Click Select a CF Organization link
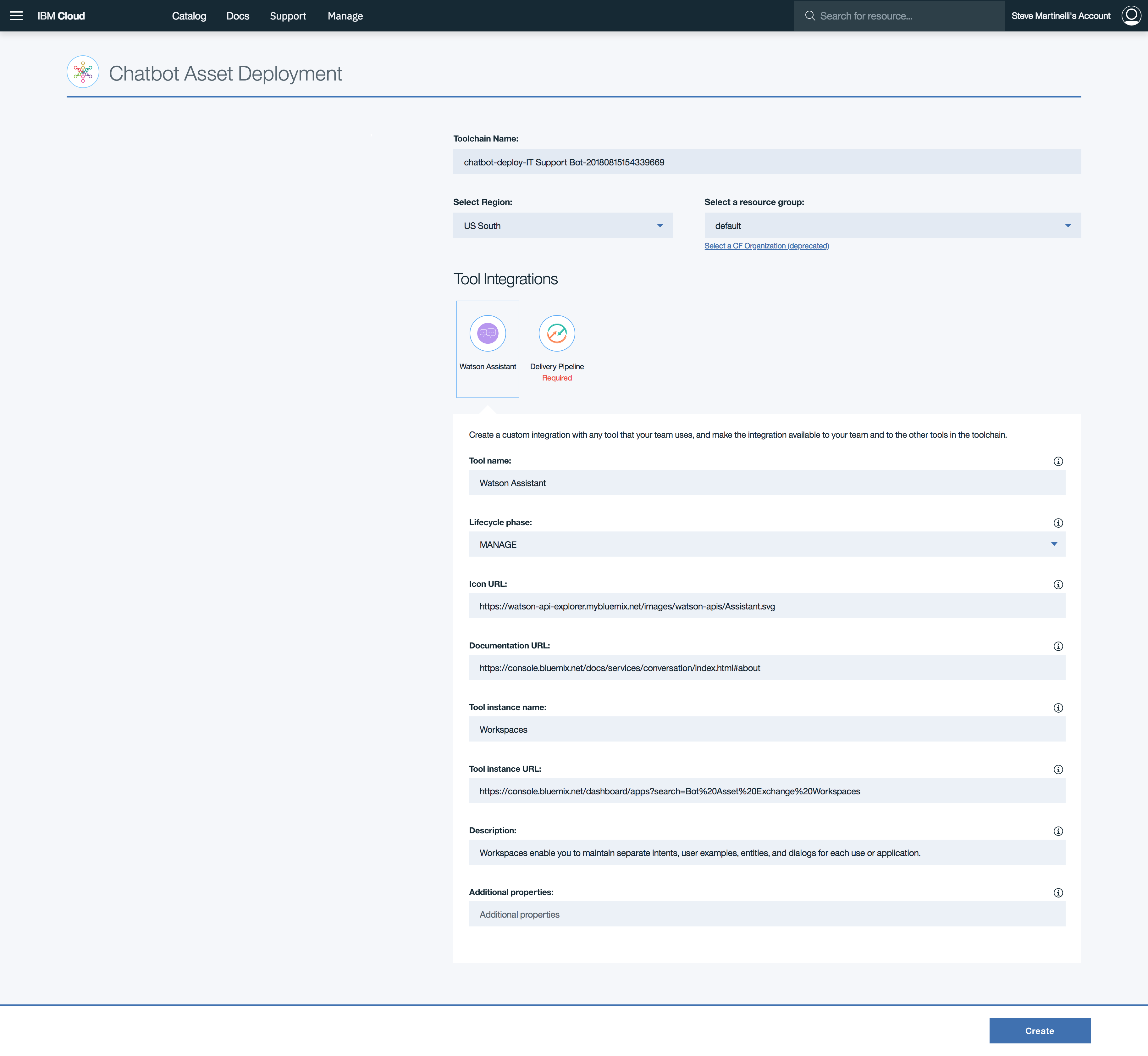1148x1056 pixels. [766, 246]
